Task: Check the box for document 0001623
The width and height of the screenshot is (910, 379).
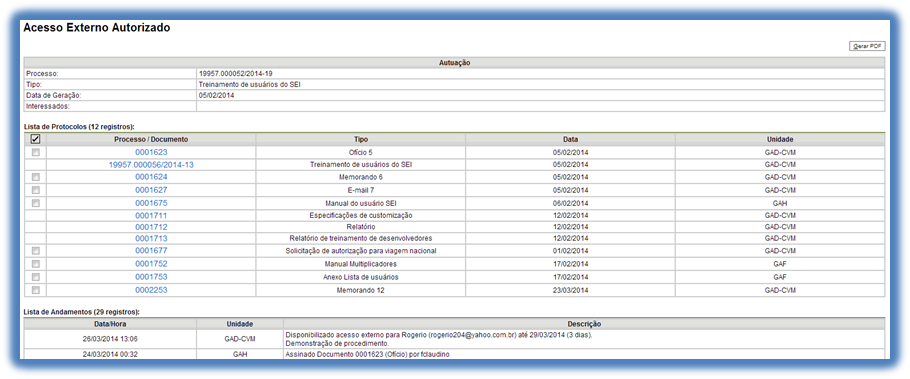Action: 35,152
